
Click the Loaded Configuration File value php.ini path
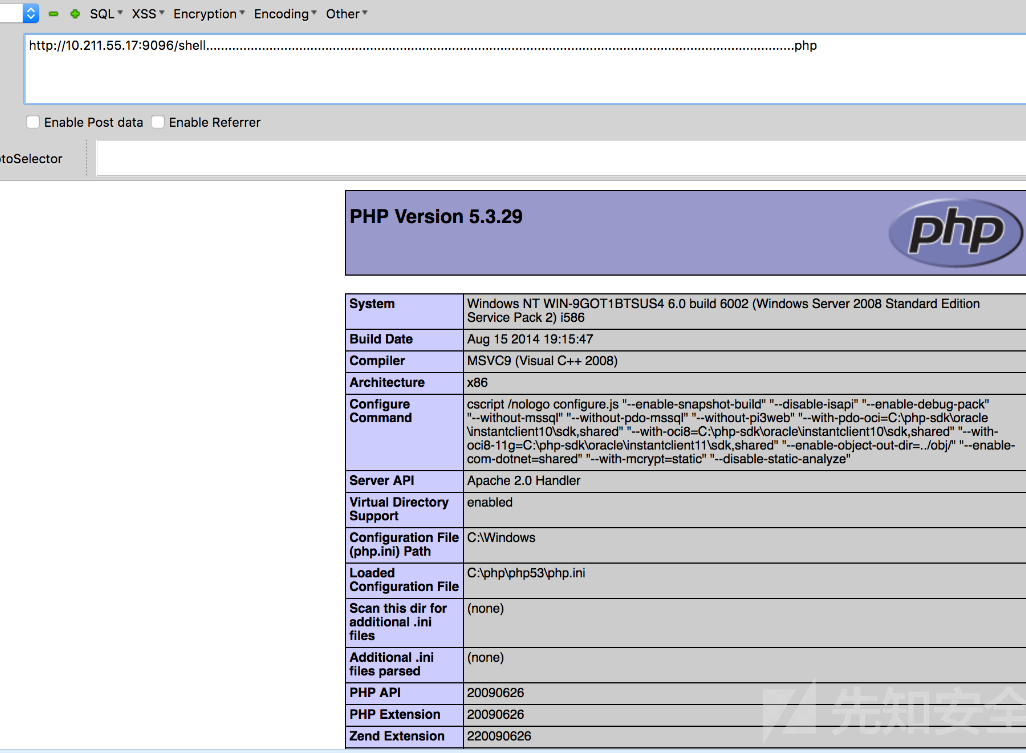pyautogui.click(x=526, y=573)
